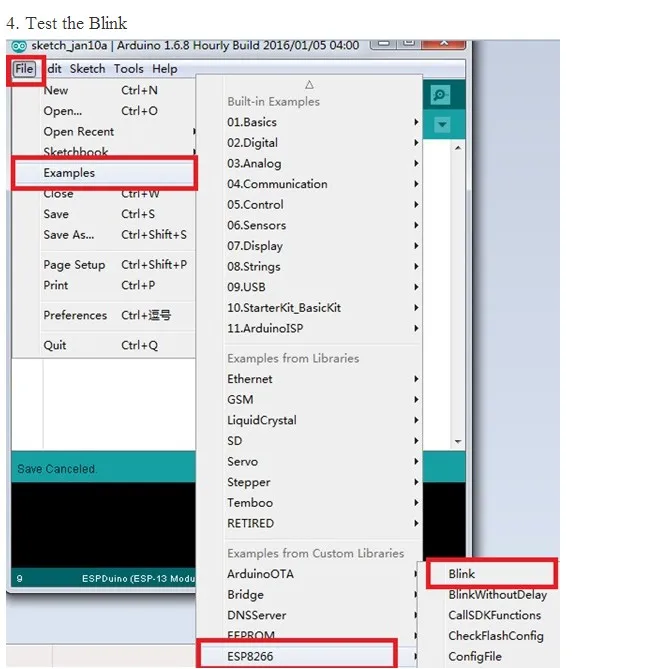The width and height of the screenshot is (672, 669).
Task: Select the Examples menu entry
Action: pyautogui.click(x=105, y=173)
